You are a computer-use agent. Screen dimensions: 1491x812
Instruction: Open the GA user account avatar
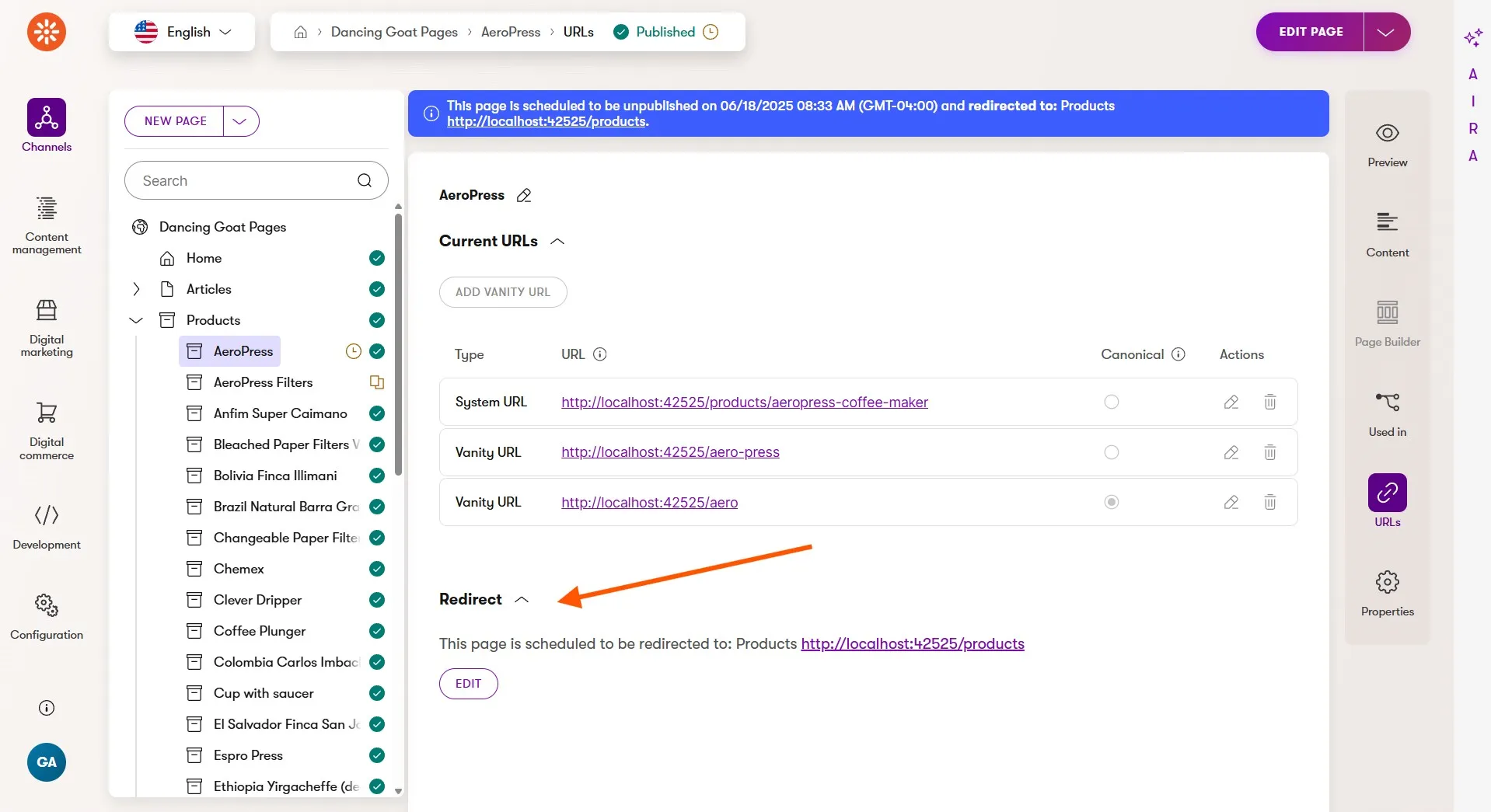tap(47, 762)
